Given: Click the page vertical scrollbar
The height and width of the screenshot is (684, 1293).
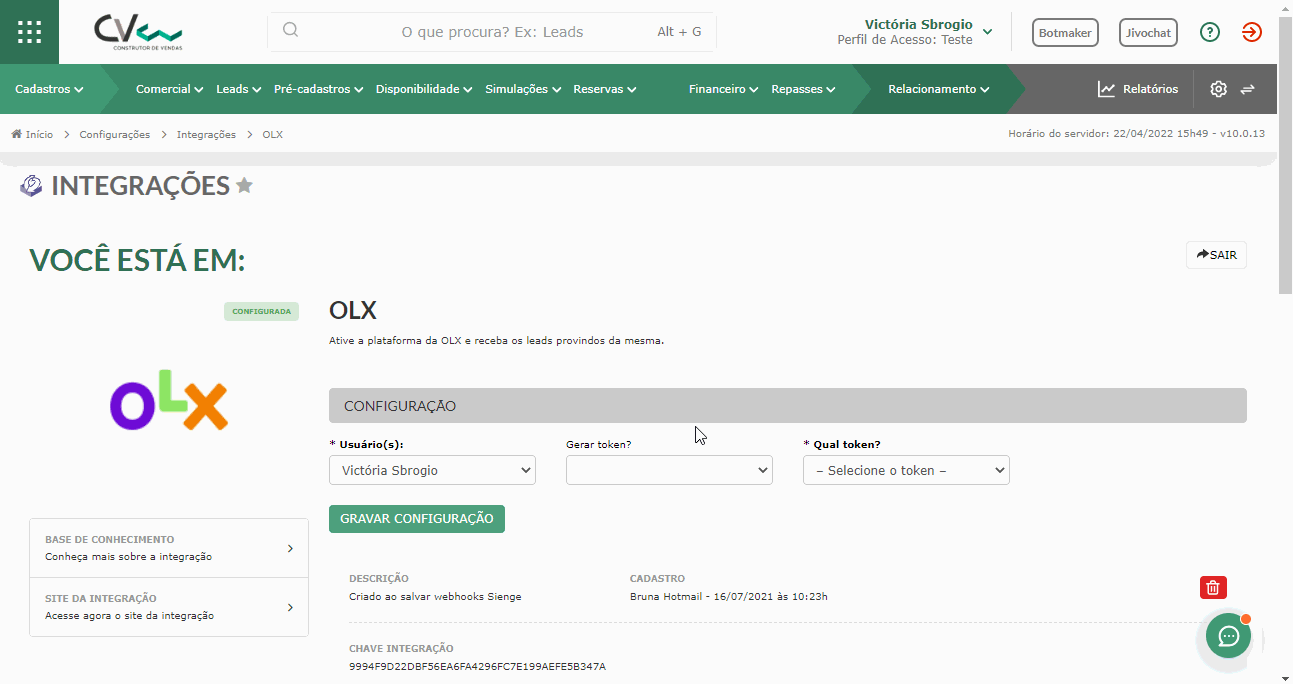Looking at the screenshot, I should coord(1285,155).
